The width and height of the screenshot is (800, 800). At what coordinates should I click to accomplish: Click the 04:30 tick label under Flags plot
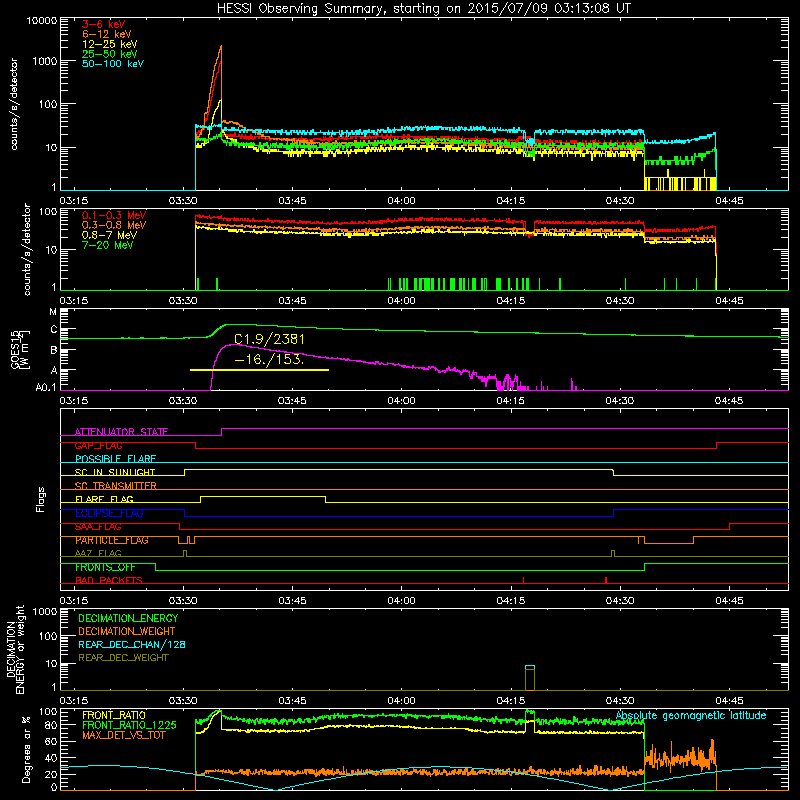[x=620, y=601]
